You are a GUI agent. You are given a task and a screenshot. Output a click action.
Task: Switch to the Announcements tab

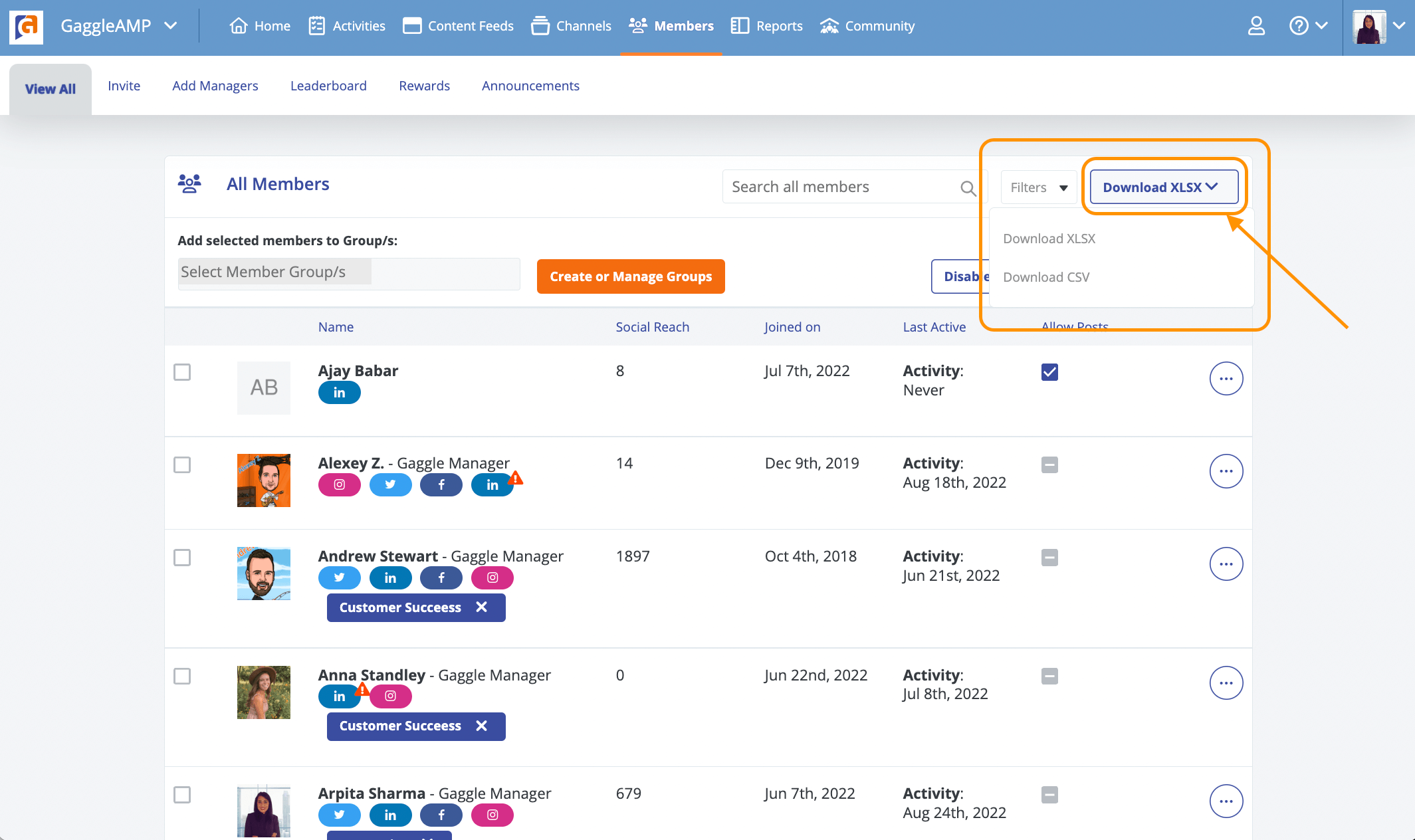click(x=530, y=86)
